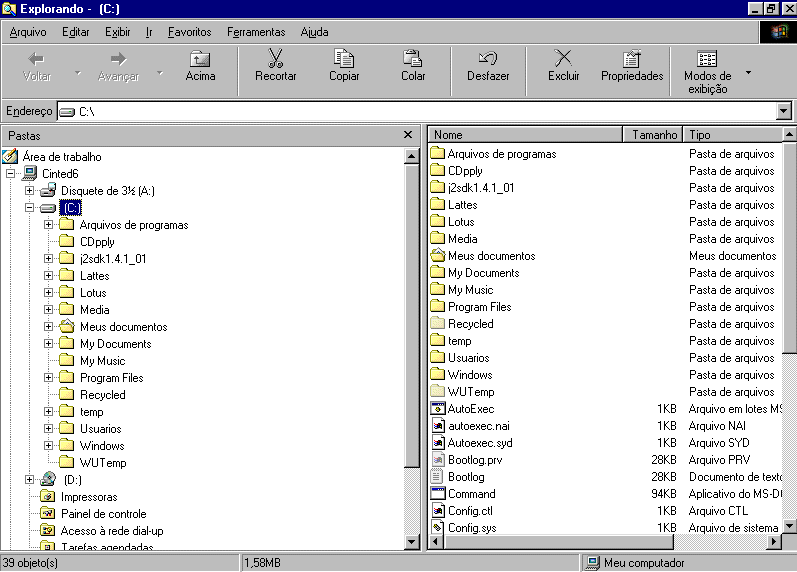The image size is (797, 572).
Task: Cut selection with Recortar scissors icon
Action: click(275, 67)
